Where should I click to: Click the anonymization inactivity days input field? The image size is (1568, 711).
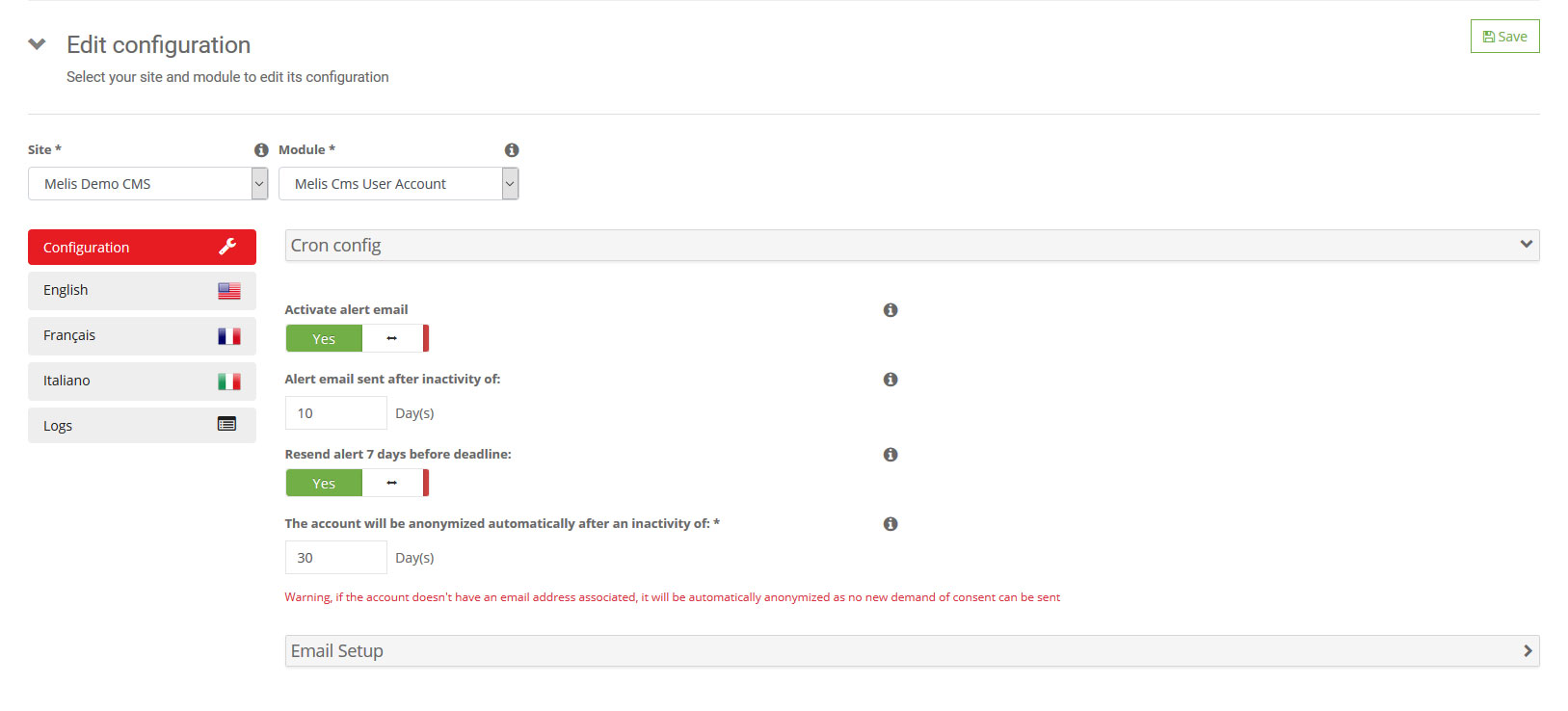[x=335, y=558]
